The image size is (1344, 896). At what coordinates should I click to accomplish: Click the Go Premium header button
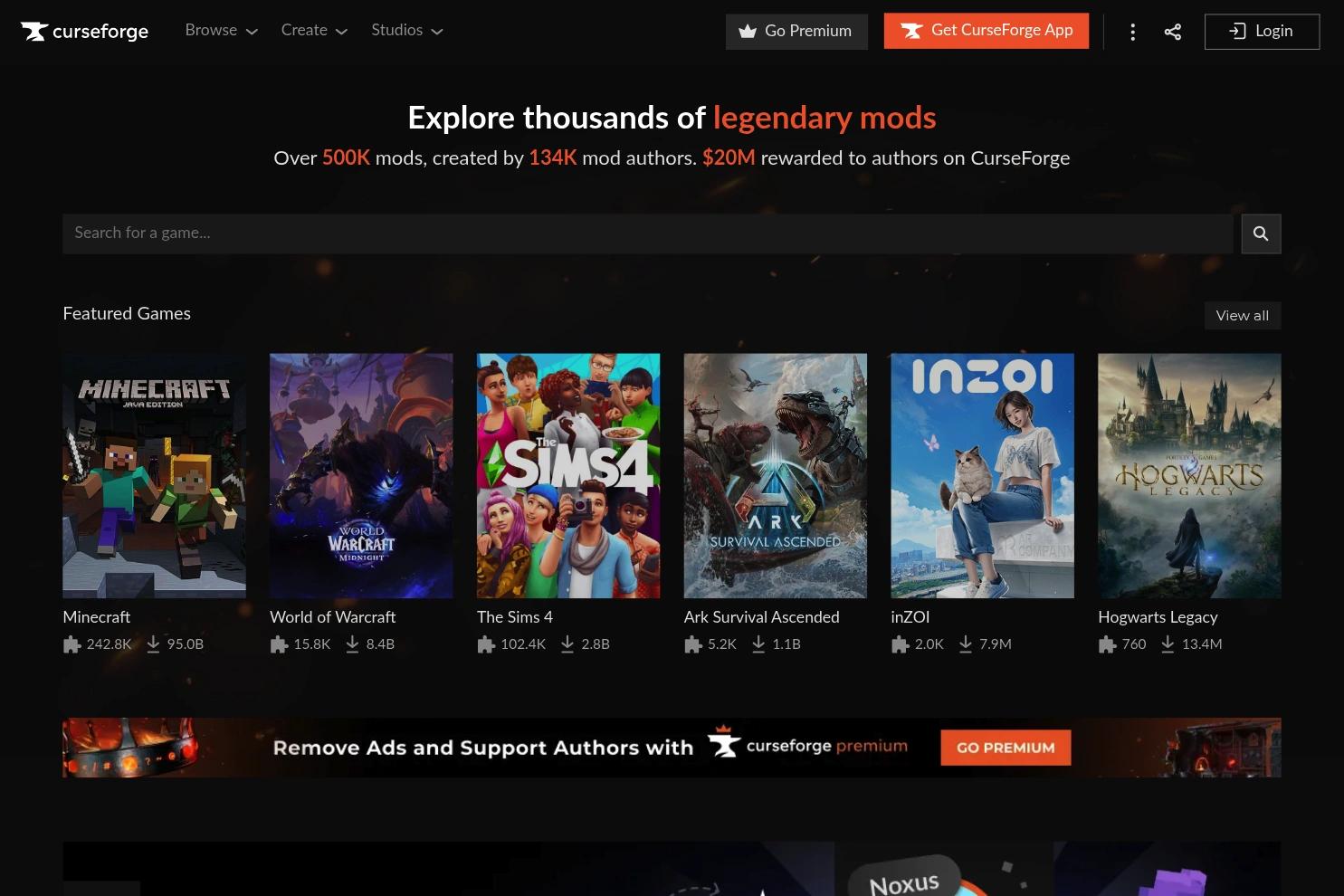click(x=796, y=32)
